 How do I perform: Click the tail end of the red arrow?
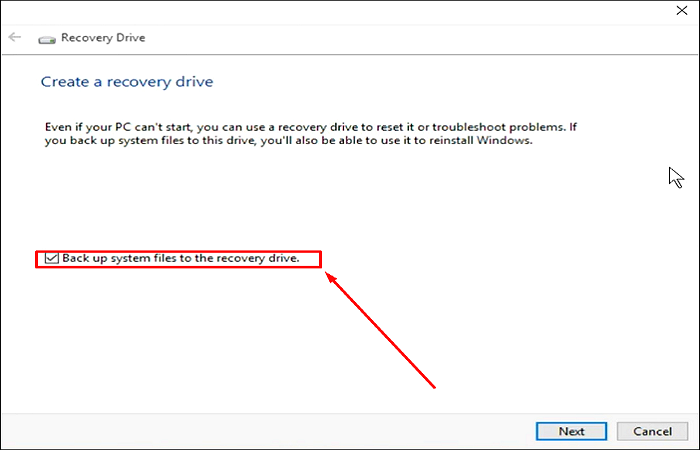click(435, 386)
